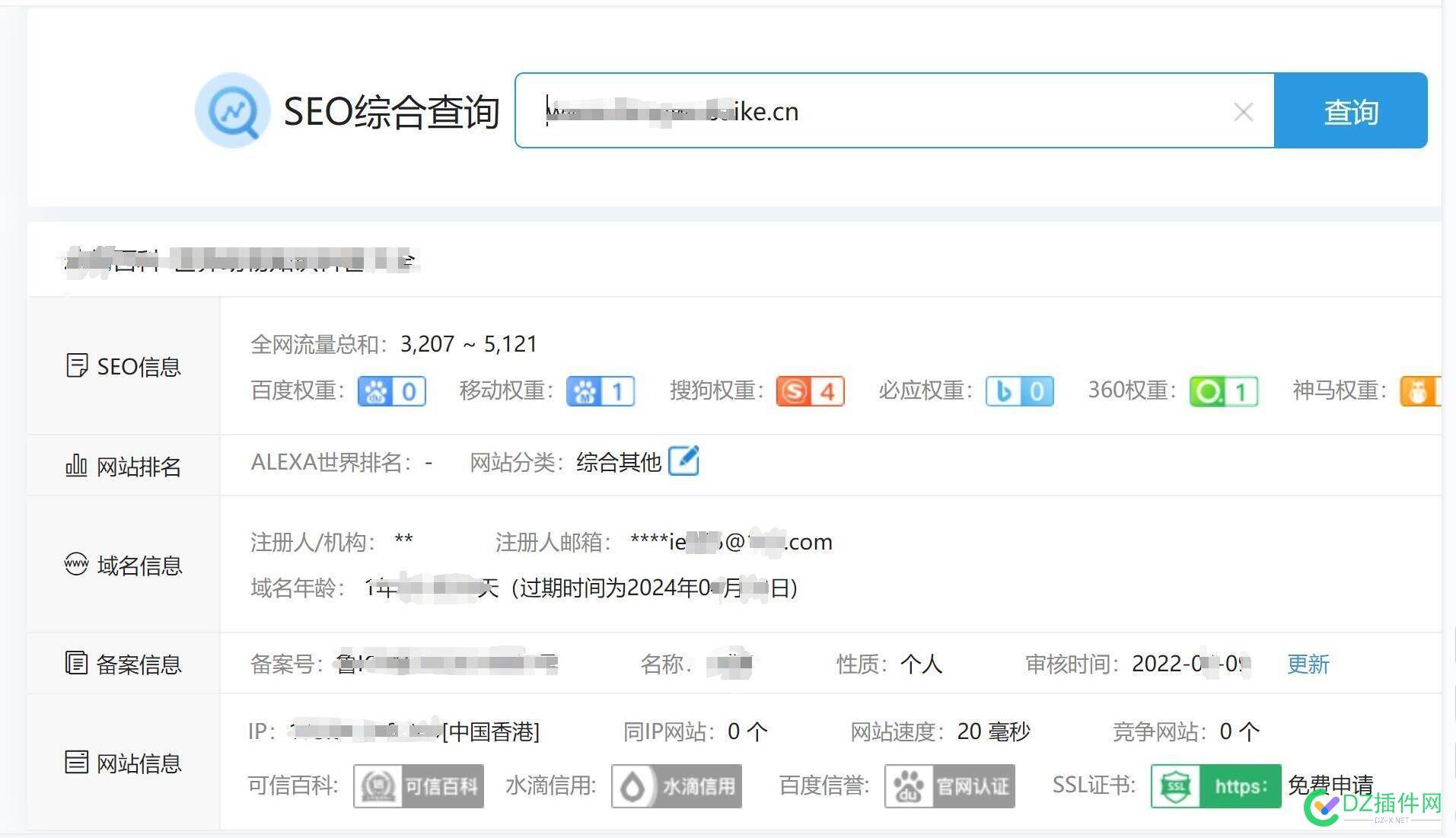Click the 同IP网站 0 个 value
1456x838 pixels.
[747, 731]
